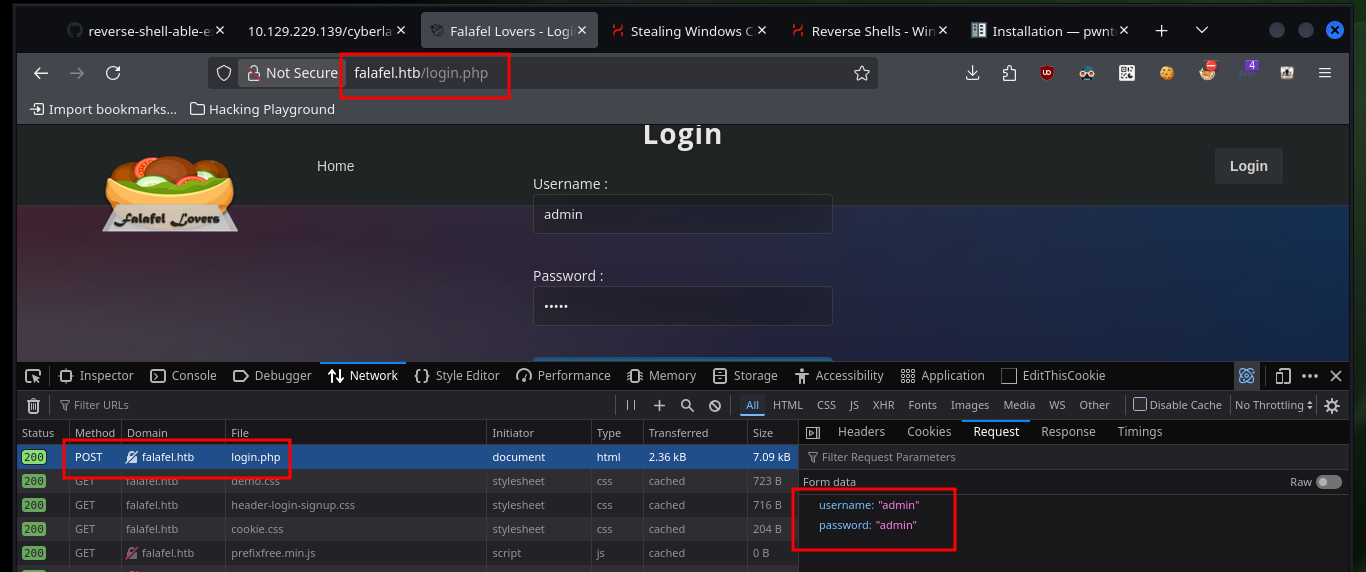Filter requests by XHR type
This screenshot has height=572, width=1366.
[x=883, y=405]
